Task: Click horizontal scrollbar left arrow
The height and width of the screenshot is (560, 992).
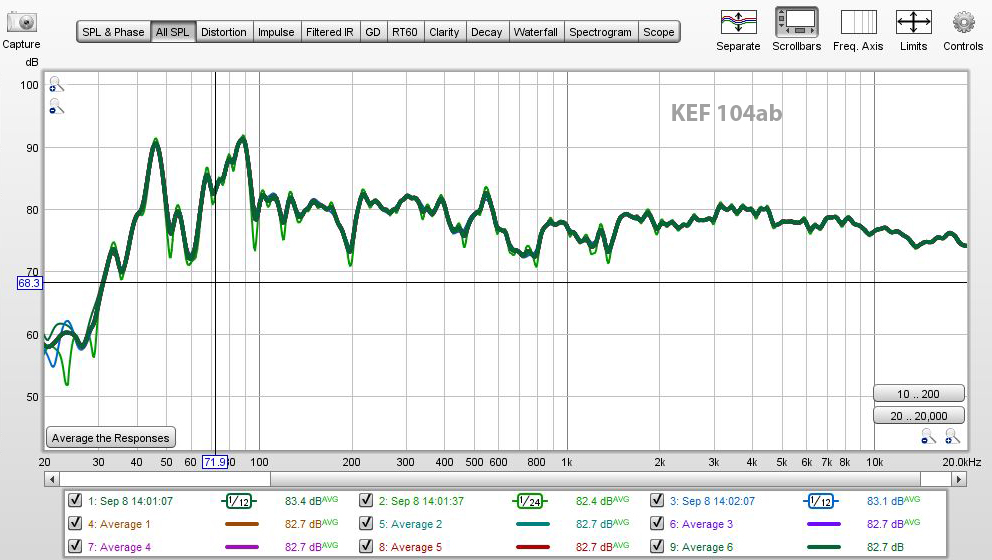Action: (52, 479)
